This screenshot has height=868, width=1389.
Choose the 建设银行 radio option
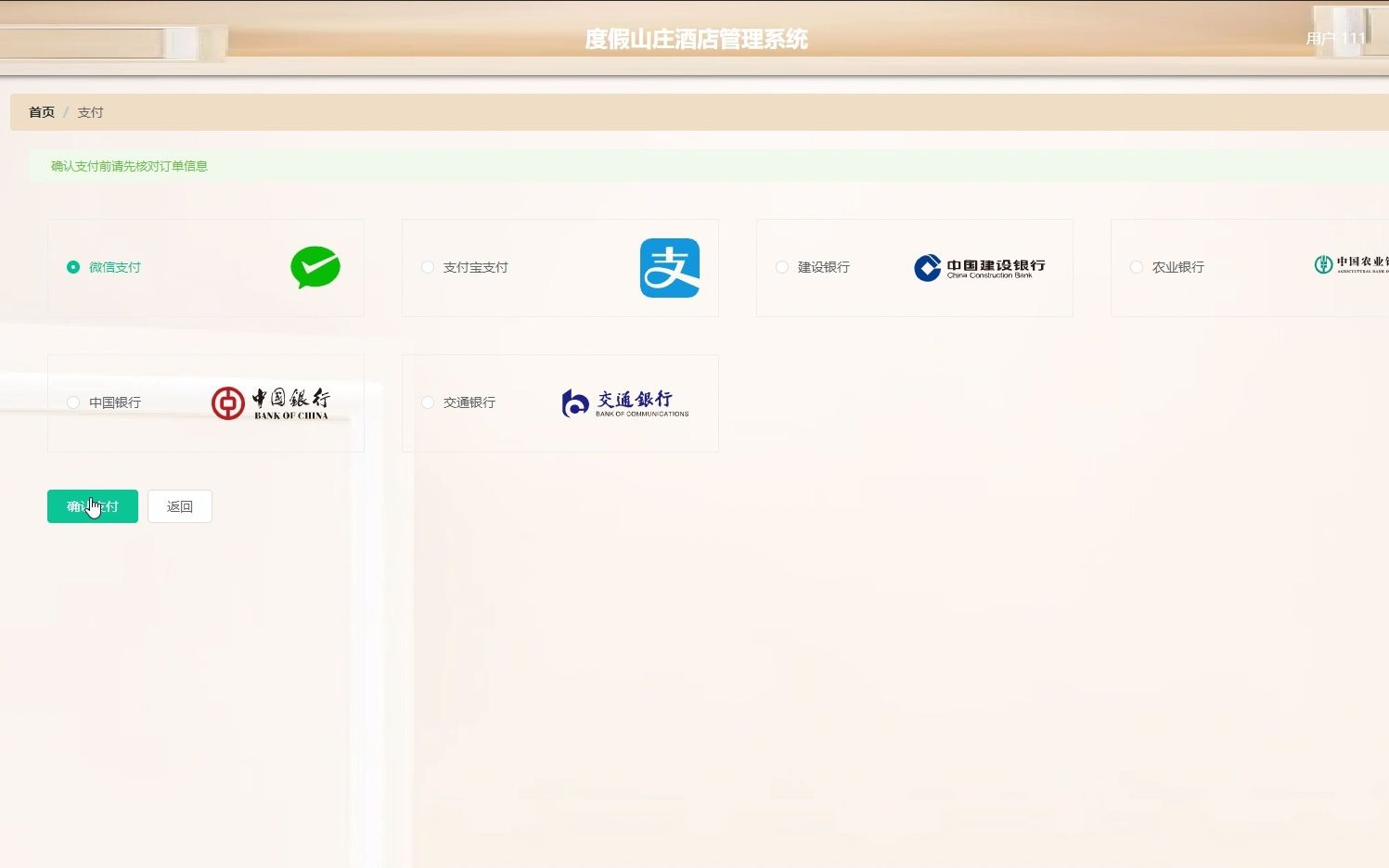click(x=782, y=267)
